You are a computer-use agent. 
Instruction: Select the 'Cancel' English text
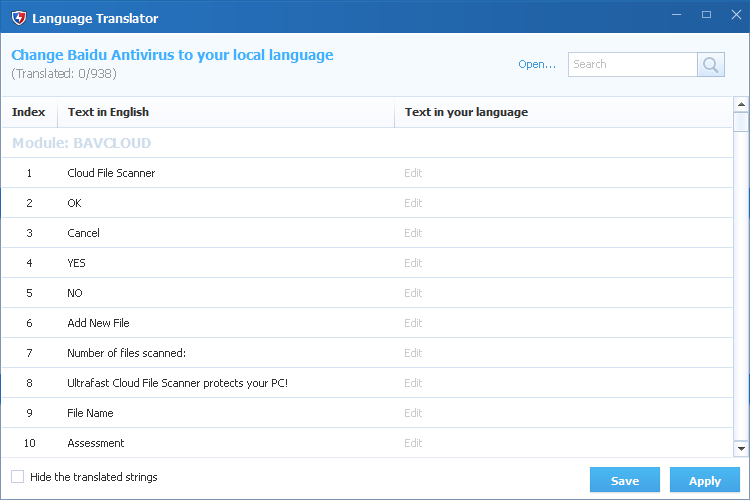click(x=83, y=233)
